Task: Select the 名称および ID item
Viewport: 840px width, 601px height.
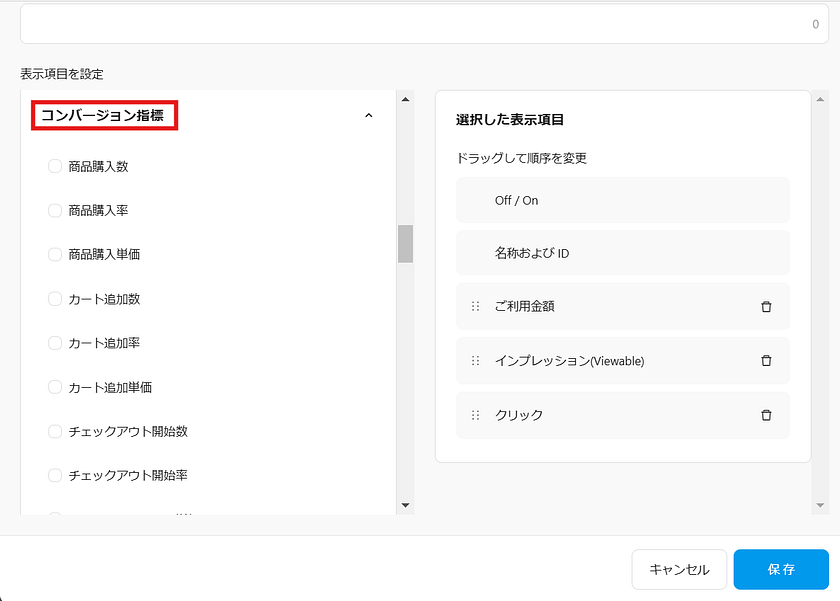Action: tap(622, 254)
